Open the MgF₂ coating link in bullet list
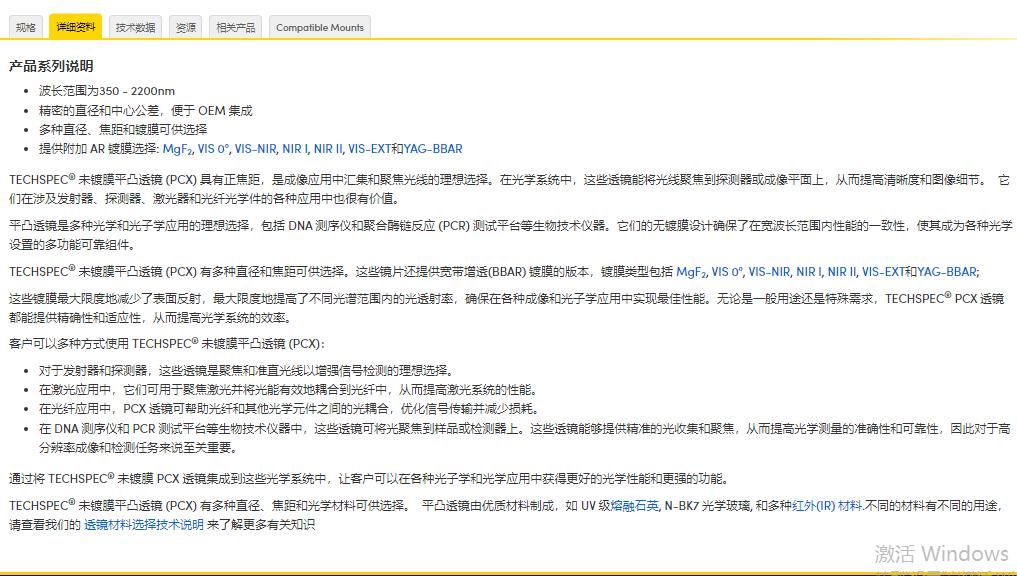The height and width of the screenshot is (576, 1017). tap(177, 148)
